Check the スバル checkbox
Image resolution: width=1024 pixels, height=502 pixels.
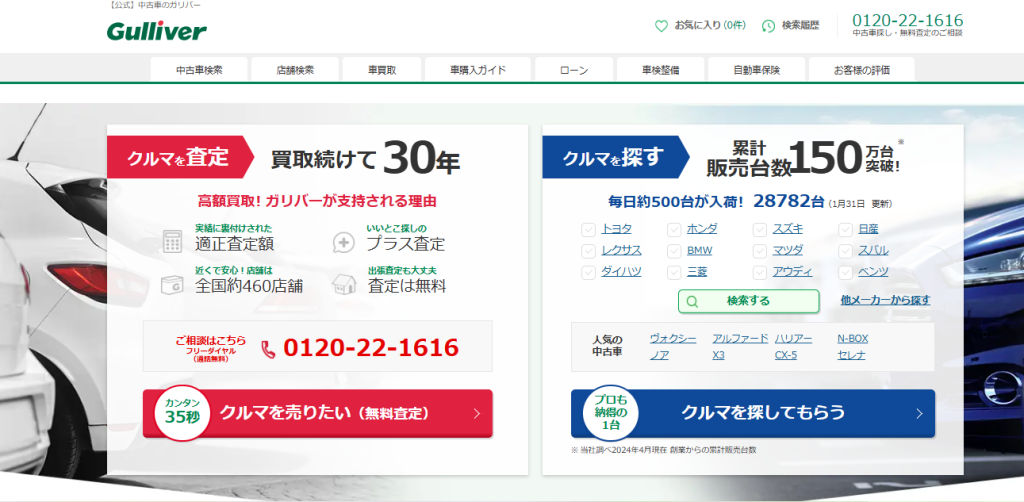pos(846,251)
